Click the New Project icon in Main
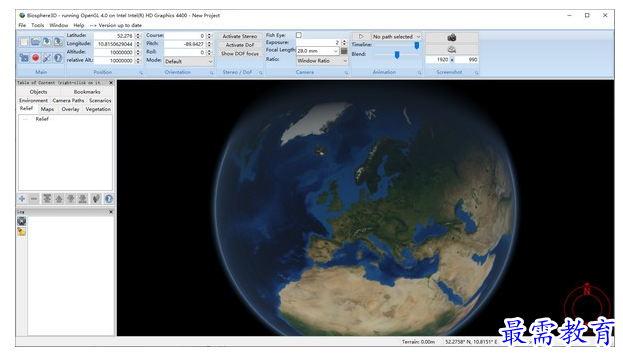The image size is (623, 364). click(x=24, y=42)
